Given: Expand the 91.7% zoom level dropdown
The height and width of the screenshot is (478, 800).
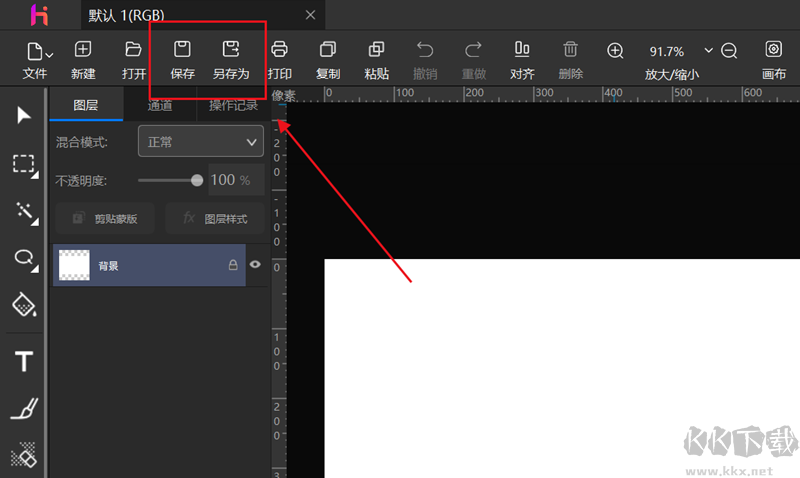Looking at the screenshot, I should (x=708, y=50).
